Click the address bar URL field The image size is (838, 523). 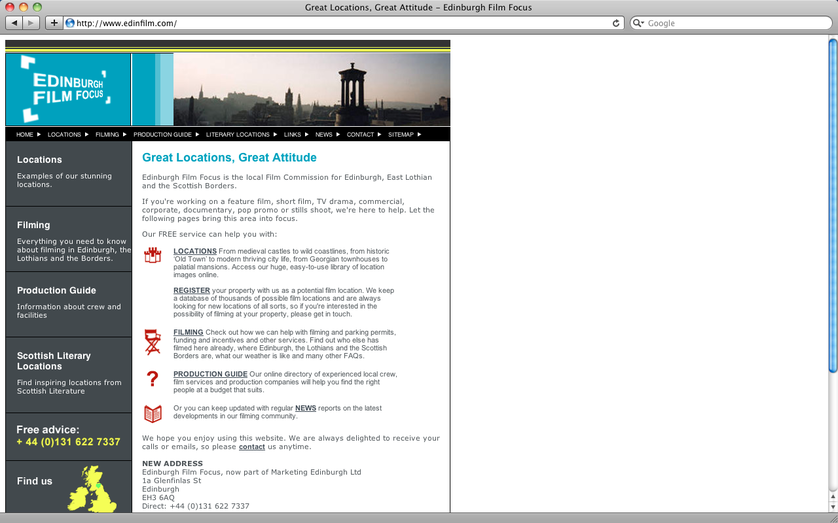pyautogui.click(x=342, y=23)
